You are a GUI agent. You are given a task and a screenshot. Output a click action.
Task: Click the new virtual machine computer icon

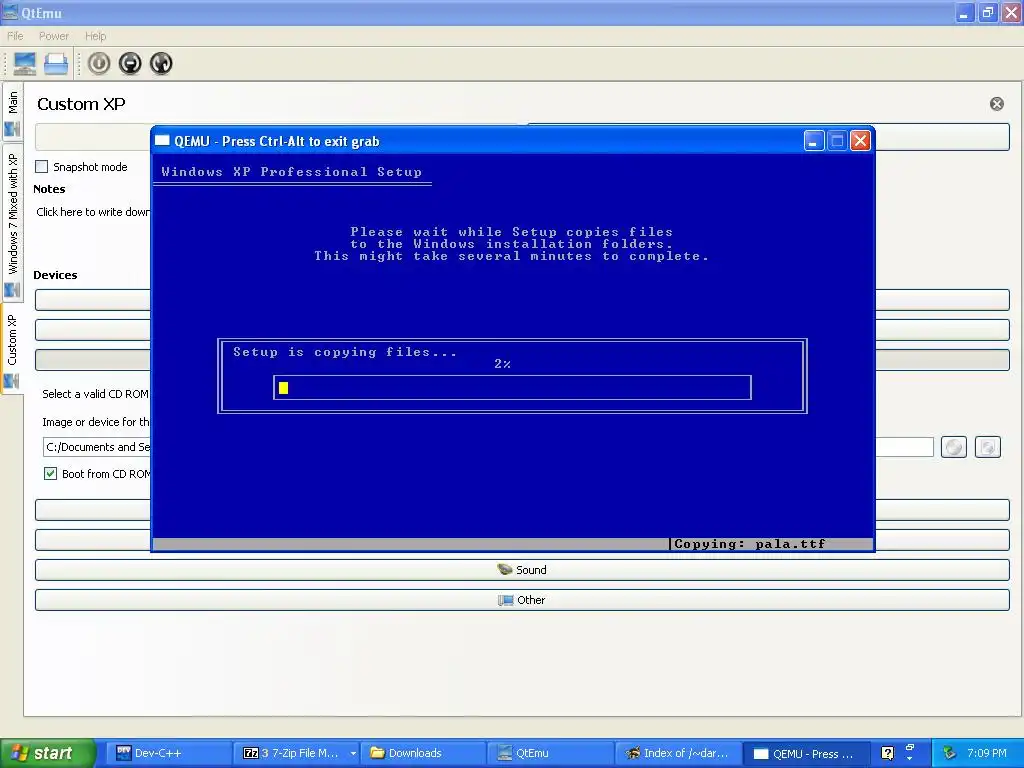pyautogui.click(x=25, y=63)
